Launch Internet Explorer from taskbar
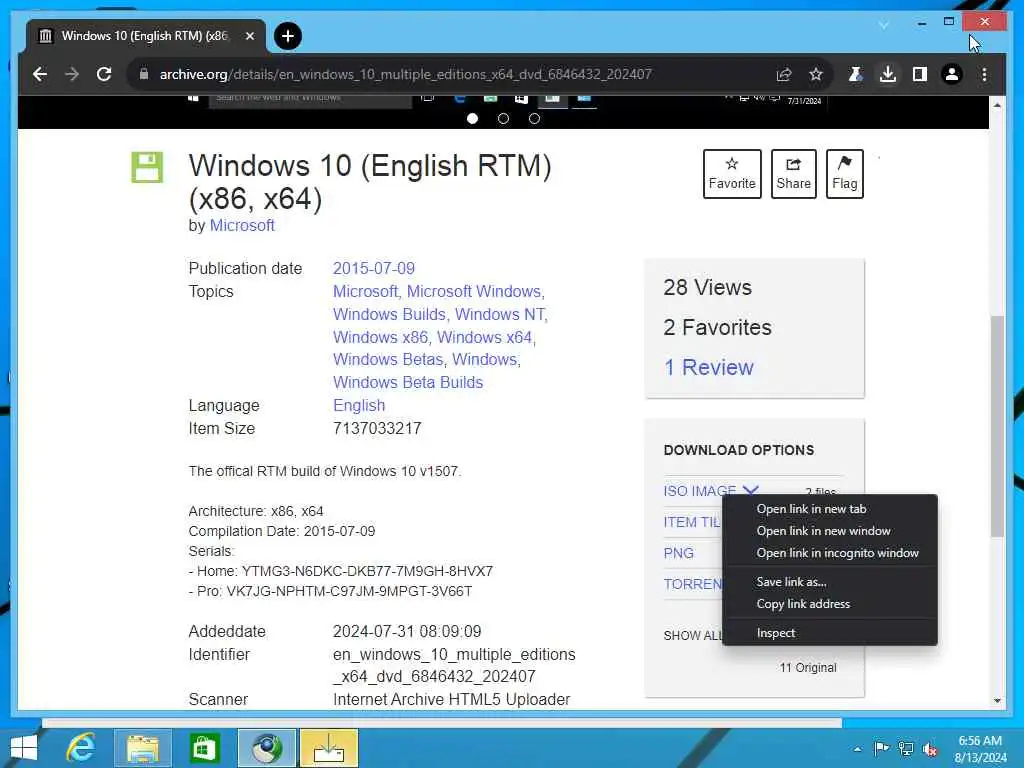The width and height of the screenshot is (1024, 768). (81, 748)
